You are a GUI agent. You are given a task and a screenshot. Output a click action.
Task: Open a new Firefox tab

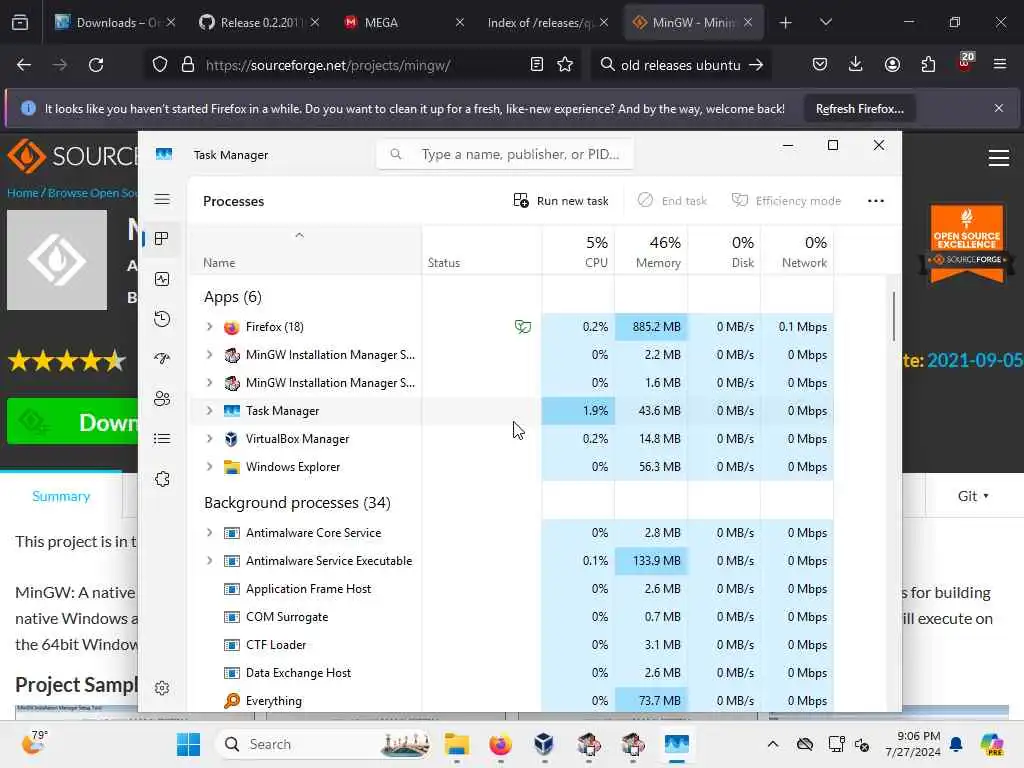click(x=786, y=22)
